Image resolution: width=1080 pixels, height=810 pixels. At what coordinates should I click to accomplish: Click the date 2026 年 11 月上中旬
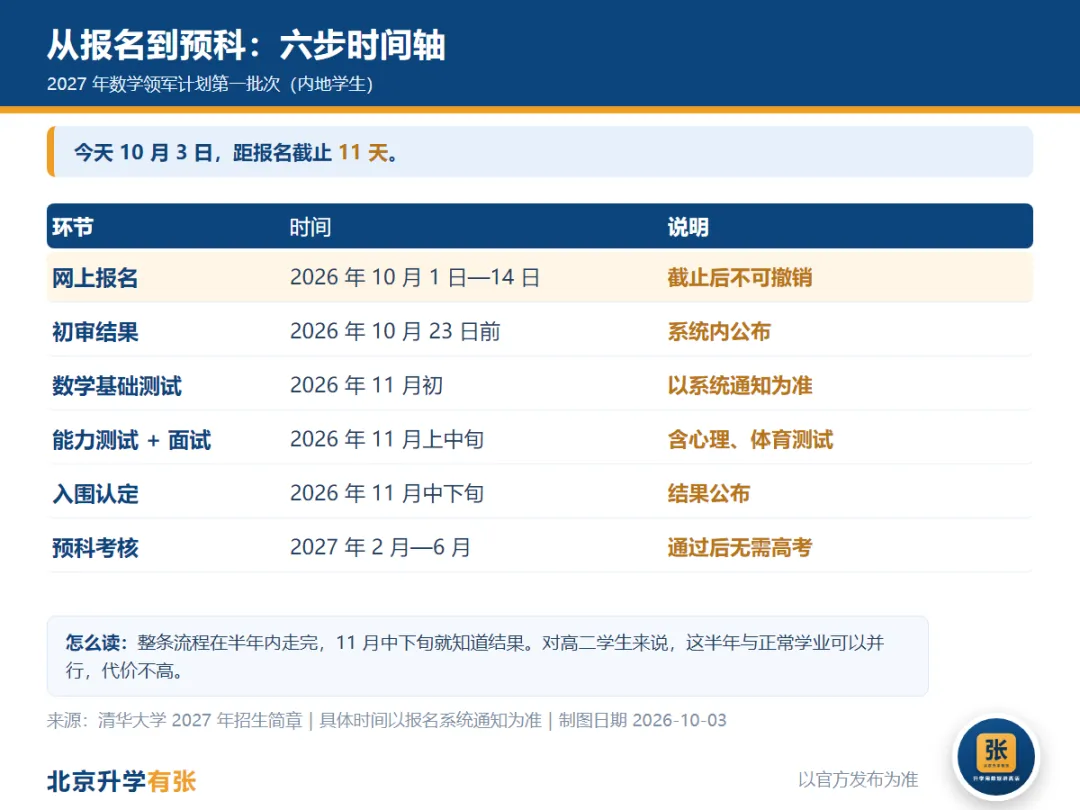pos(386,439)
